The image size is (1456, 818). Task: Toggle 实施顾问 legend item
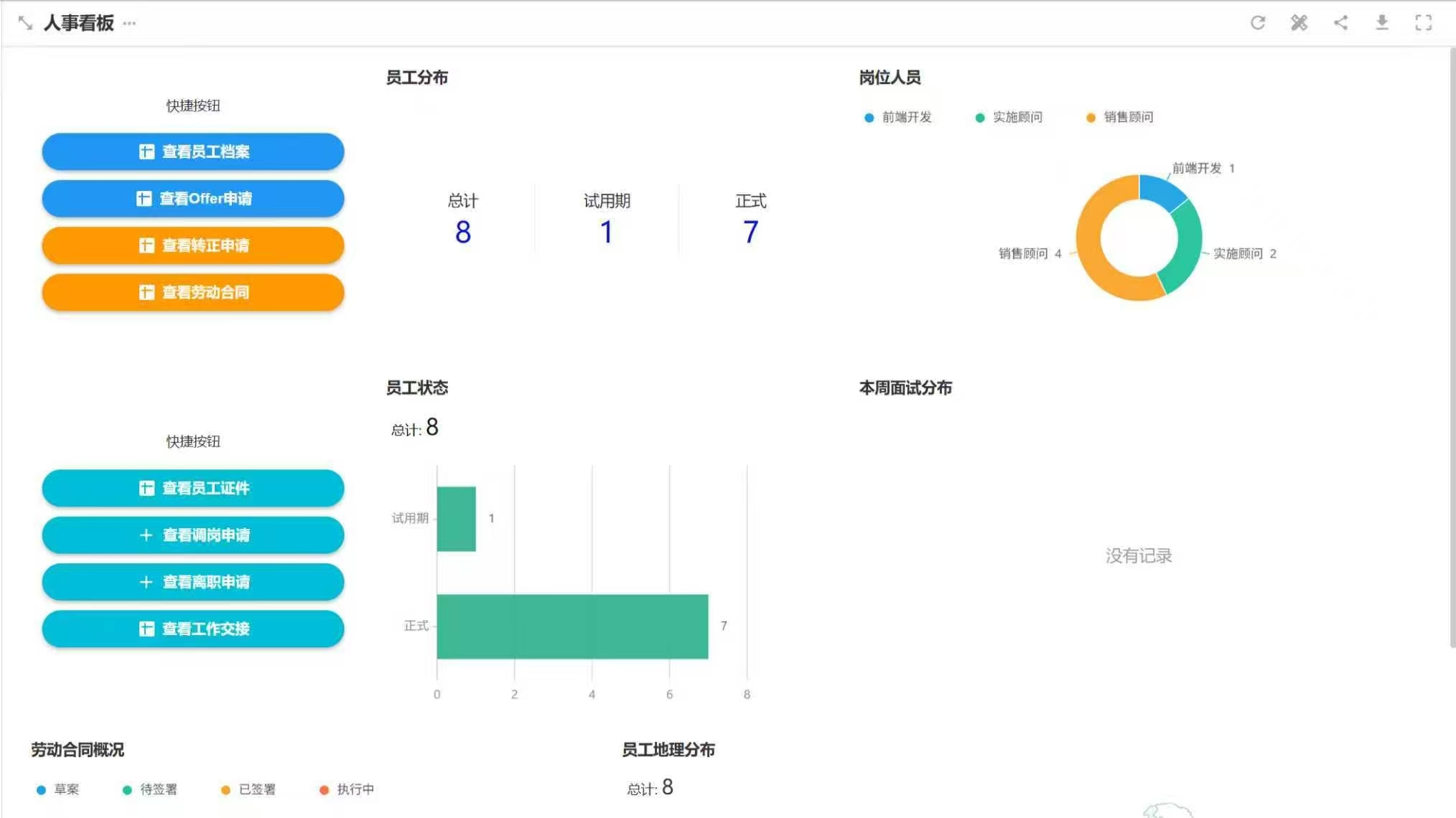1009,117
